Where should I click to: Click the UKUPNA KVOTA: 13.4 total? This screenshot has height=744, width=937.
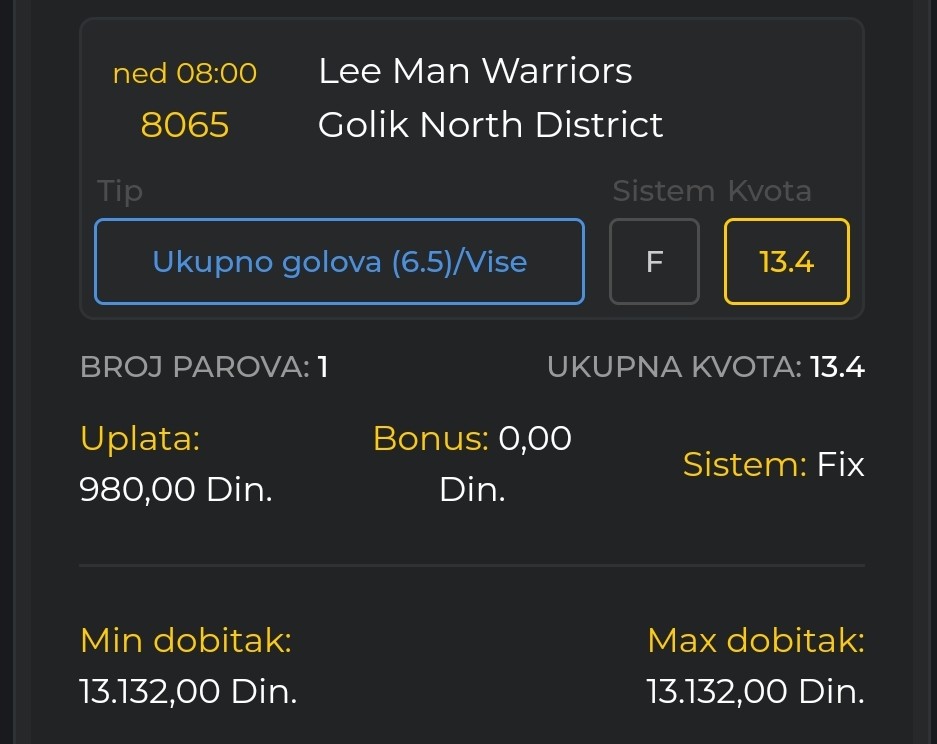pos(705,367)
